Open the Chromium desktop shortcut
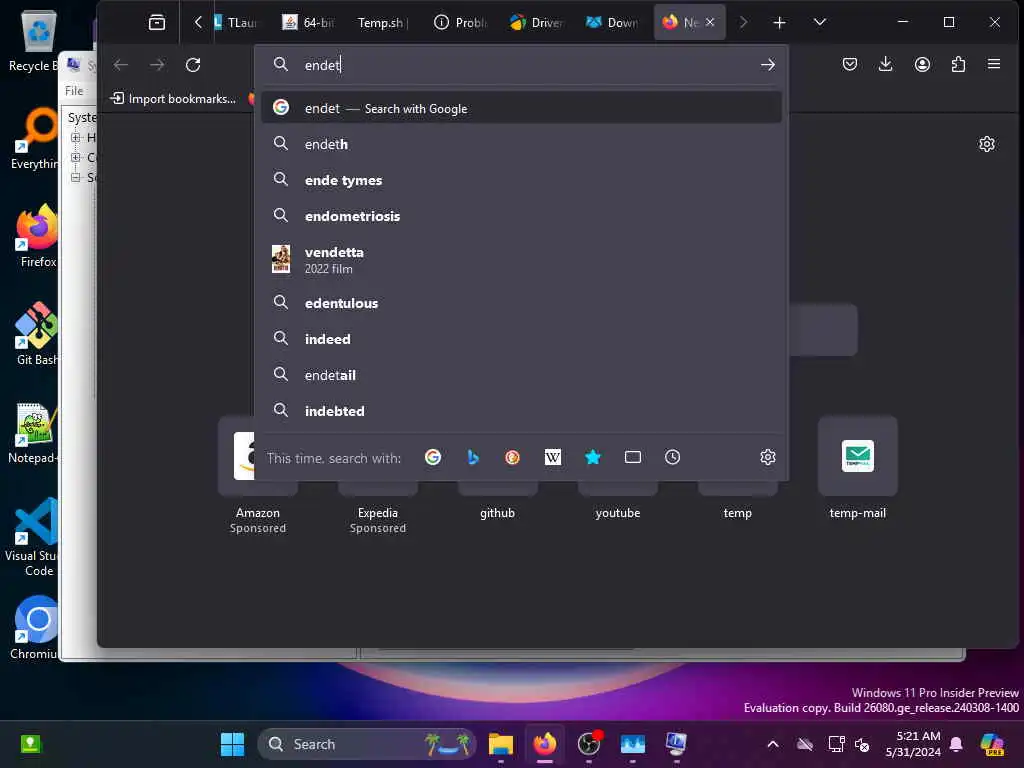The image size is (1024, 768). point(34,628)
